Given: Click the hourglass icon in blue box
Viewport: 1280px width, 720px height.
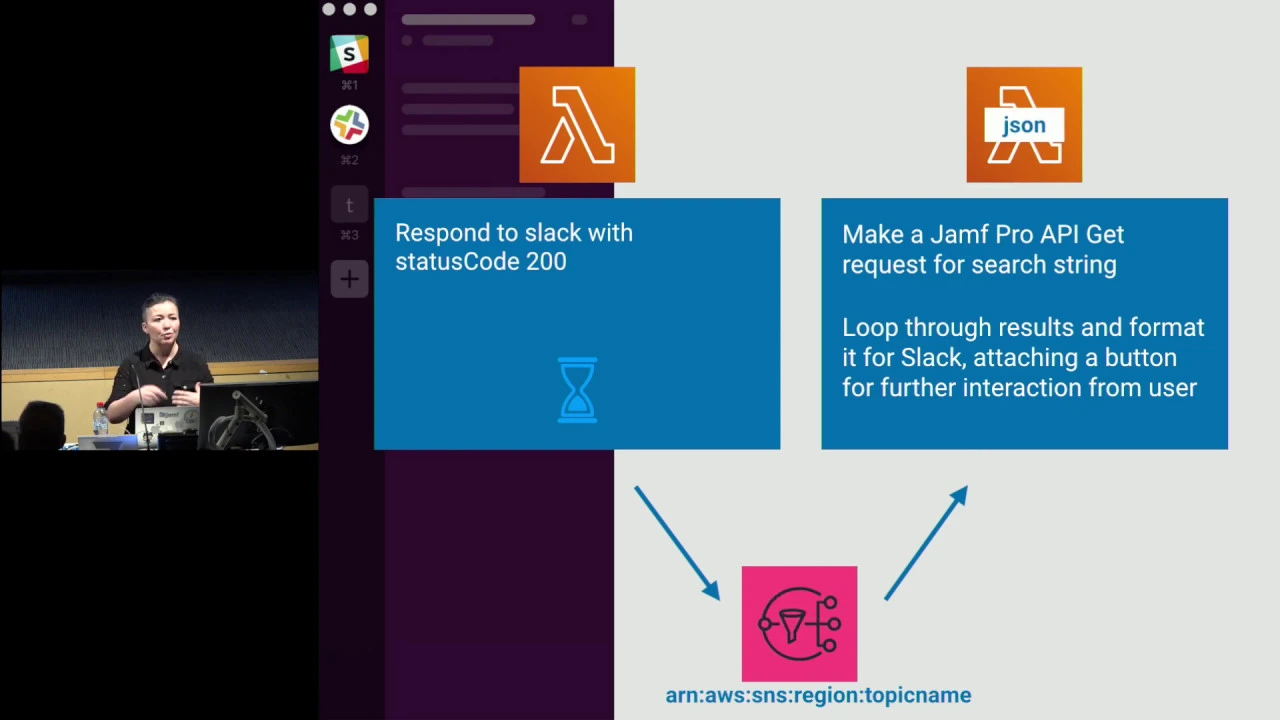Looking at the screenshot, I should tap(577, 390).
